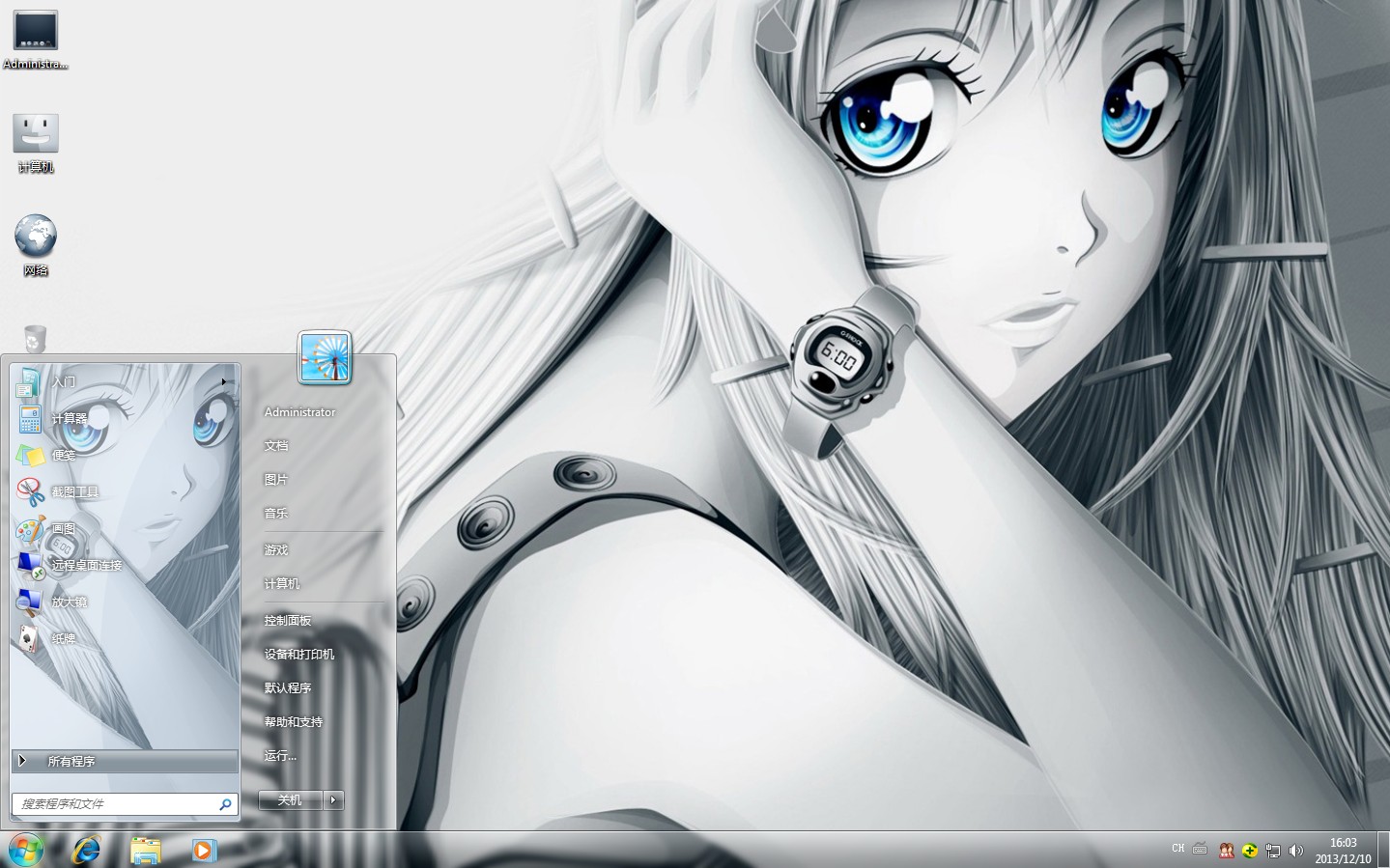
Task: Open 运行... run dialog
Action: click(280, 756)
